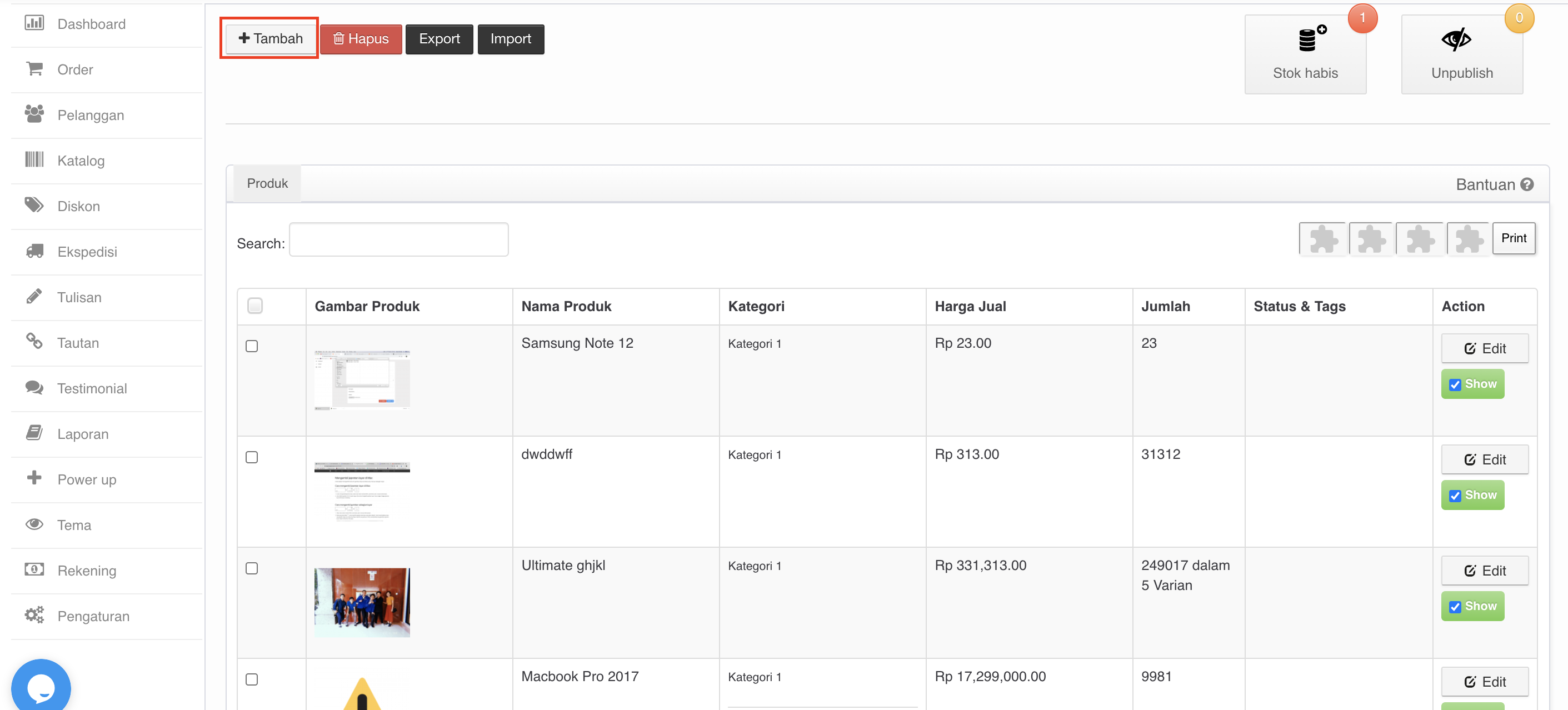Open the Laporan menu item

83,434
